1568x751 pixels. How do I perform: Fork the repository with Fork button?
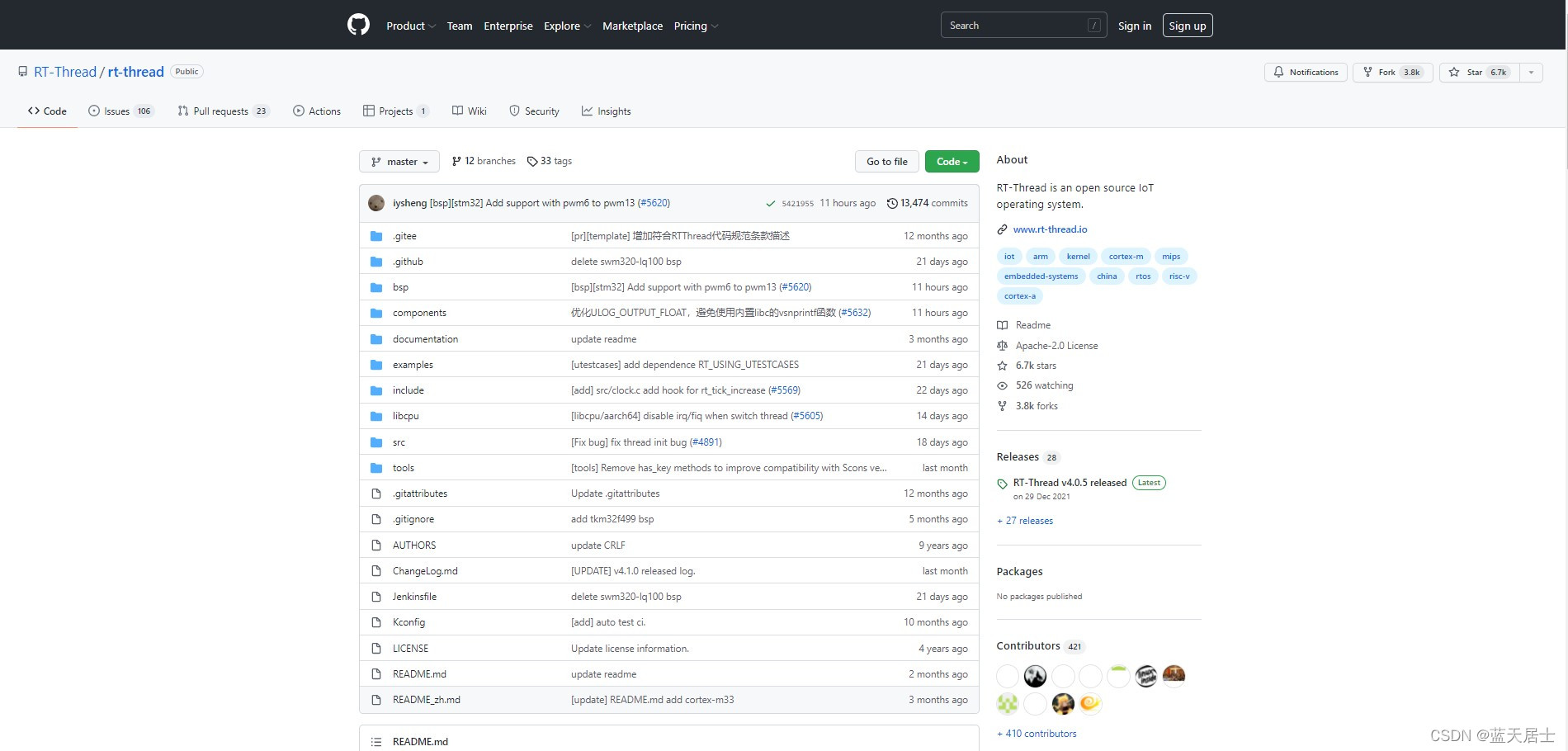[x=1392, y=73]
